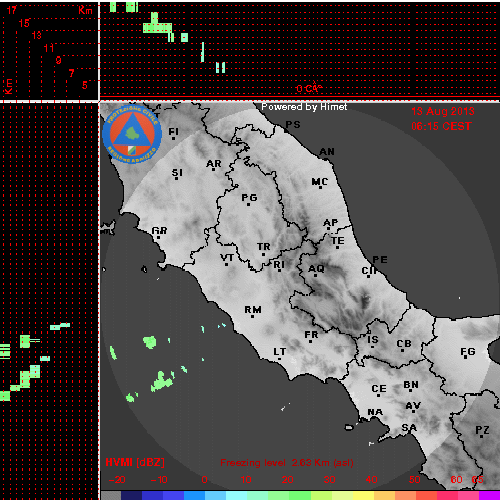This screenshot has height=500, width=500.
Task: Click the FI city label
Action: [x=173, y=132]
